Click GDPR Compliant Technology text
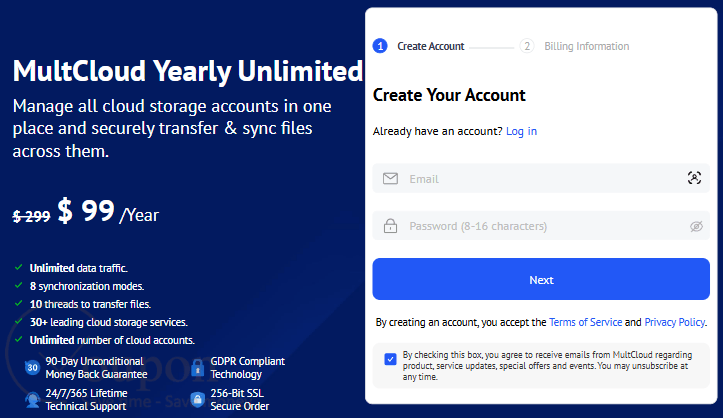The width and height of the screenshot is (723, 418). click(x=248, y=368)
